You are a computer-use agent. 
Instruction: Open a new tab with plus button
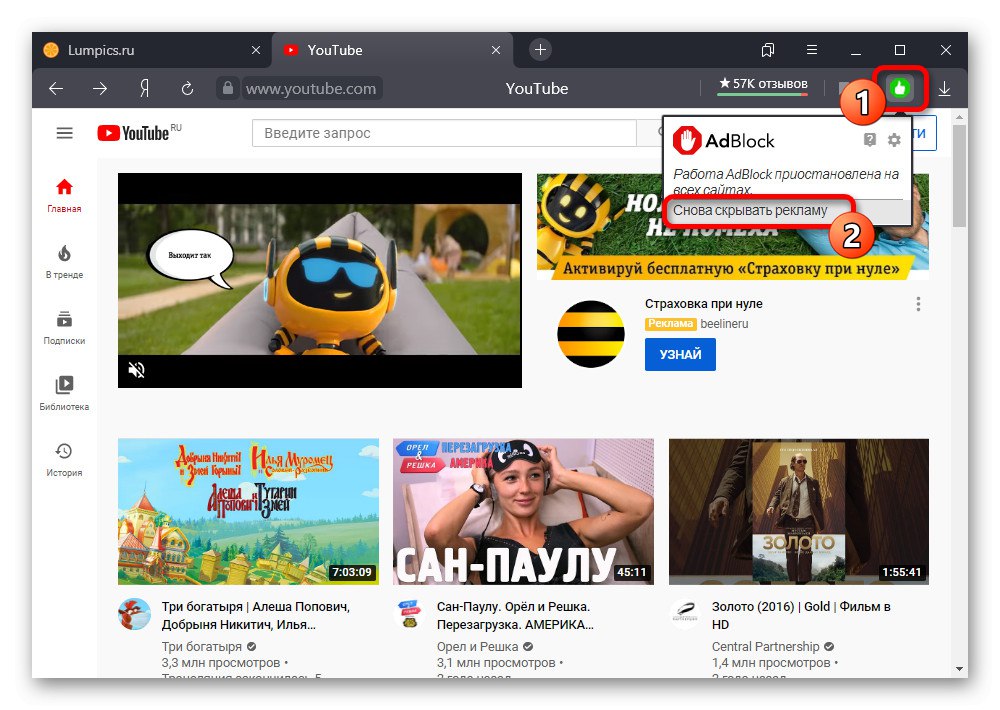[x=540, y=50]
